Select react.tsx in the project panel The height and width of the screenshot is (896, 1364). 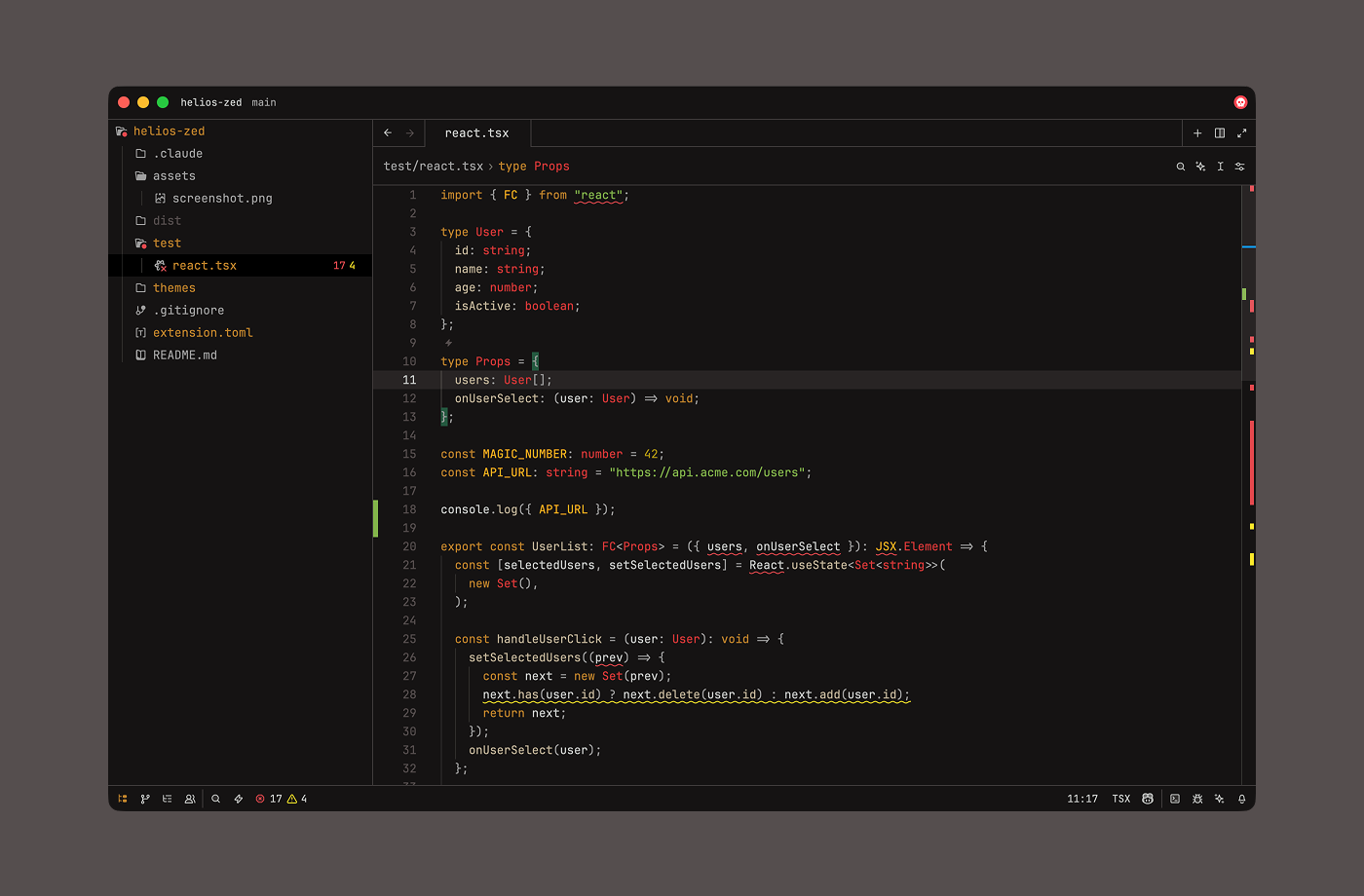(x=240, y=266)
